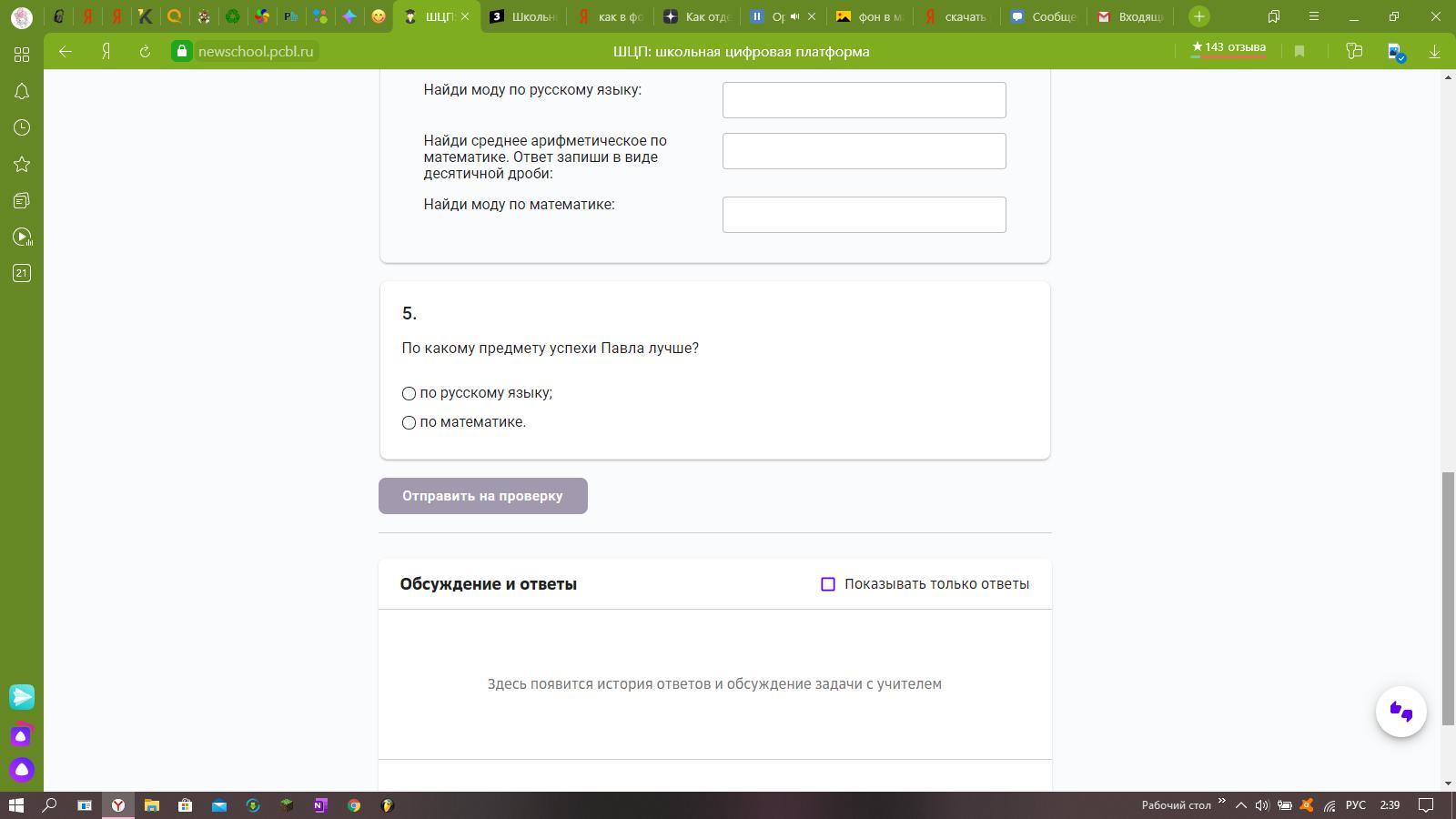Open Windows action center notifications
This screenshot has width=1456, height=819.
[1427, 805]
